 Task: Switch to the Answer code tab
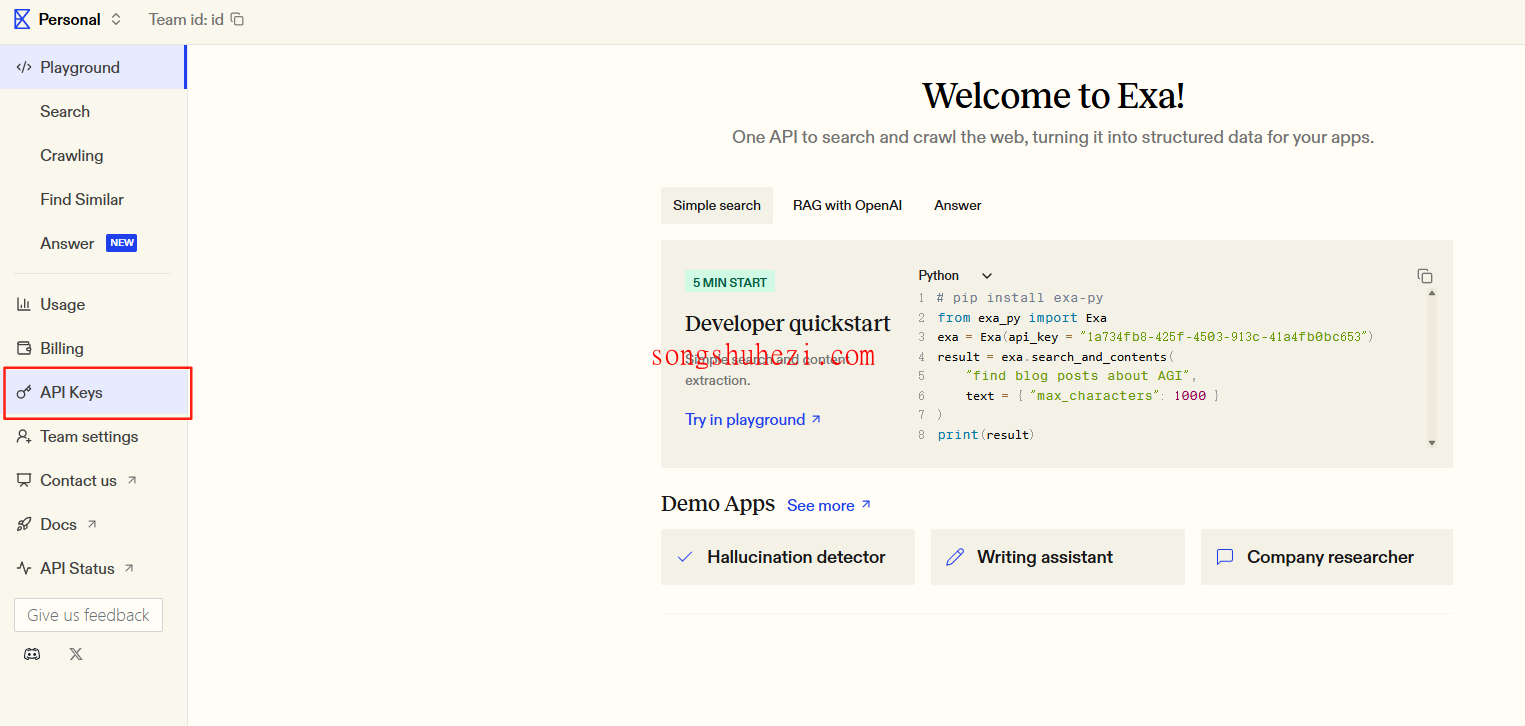(958, 205)
